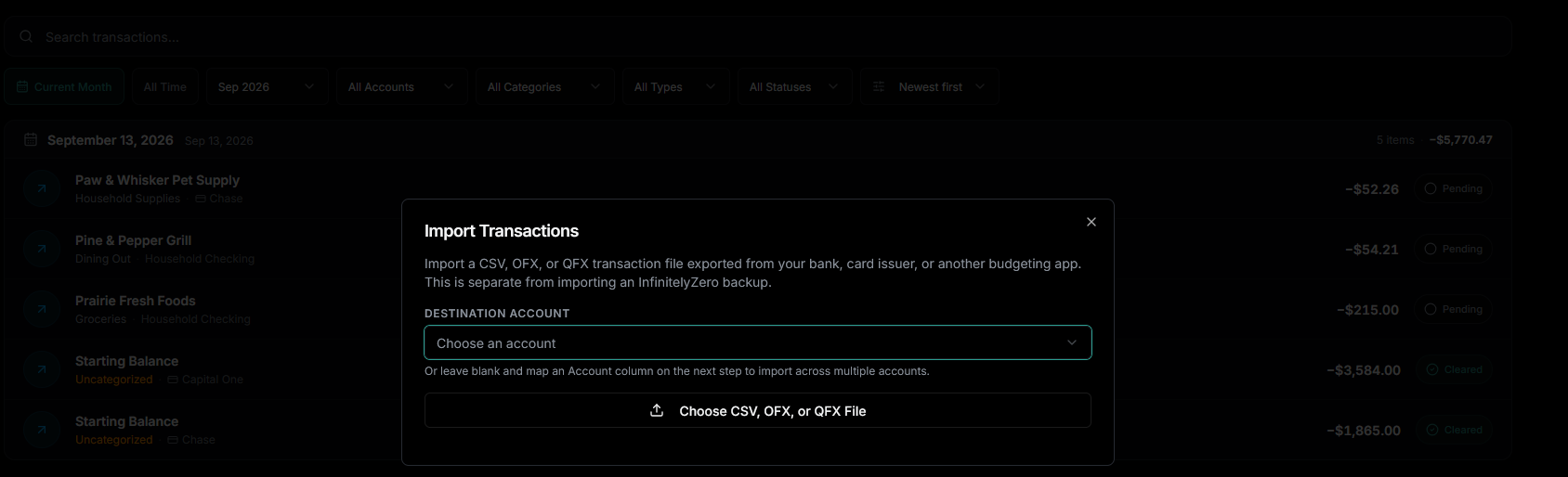Toggle Pending status on Prairie Fresh Foods row

point(1454,309)
